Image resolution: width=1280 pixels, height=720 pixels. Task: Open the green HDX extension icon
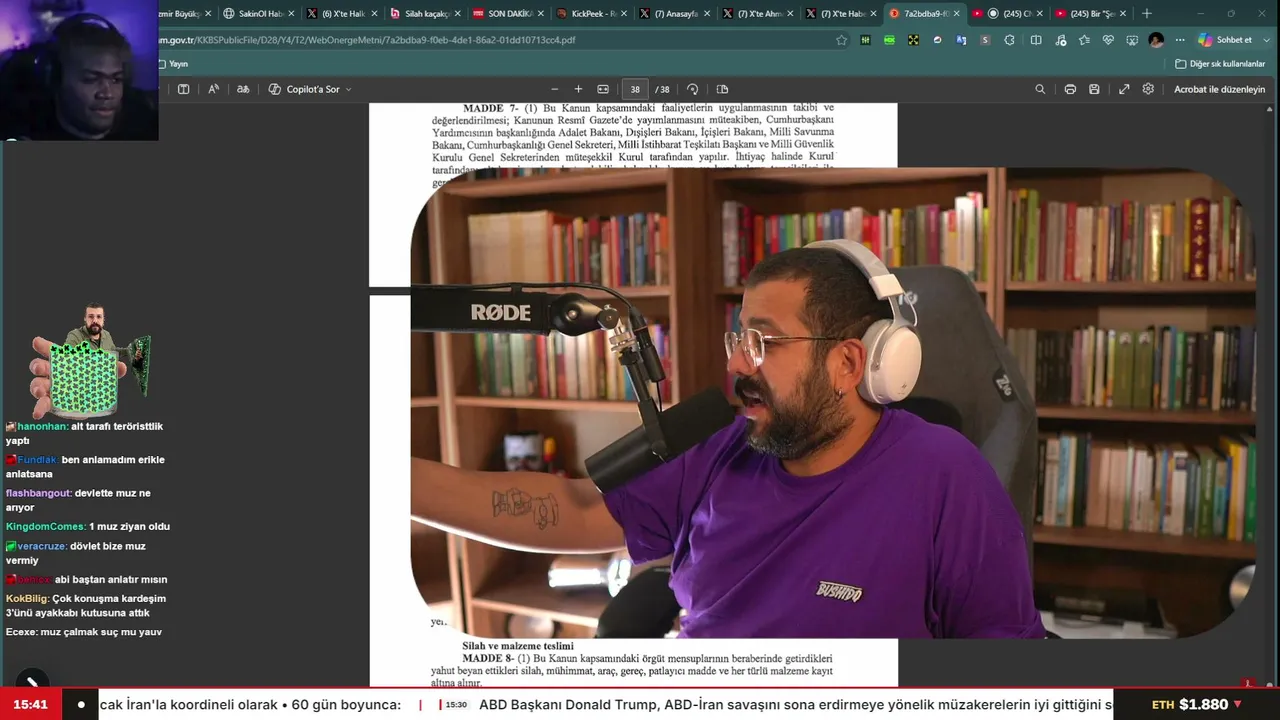[889, 40]
